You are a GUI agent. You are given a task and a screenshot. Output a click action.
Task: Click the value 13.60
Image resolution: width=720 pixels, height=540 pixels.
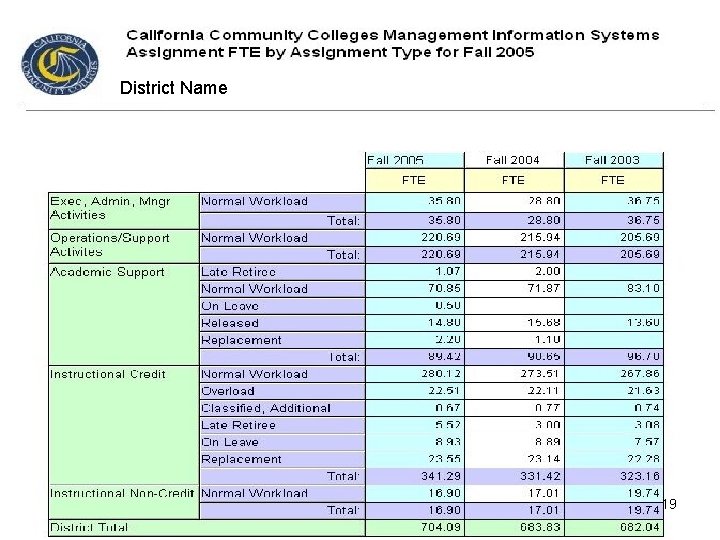644,323
